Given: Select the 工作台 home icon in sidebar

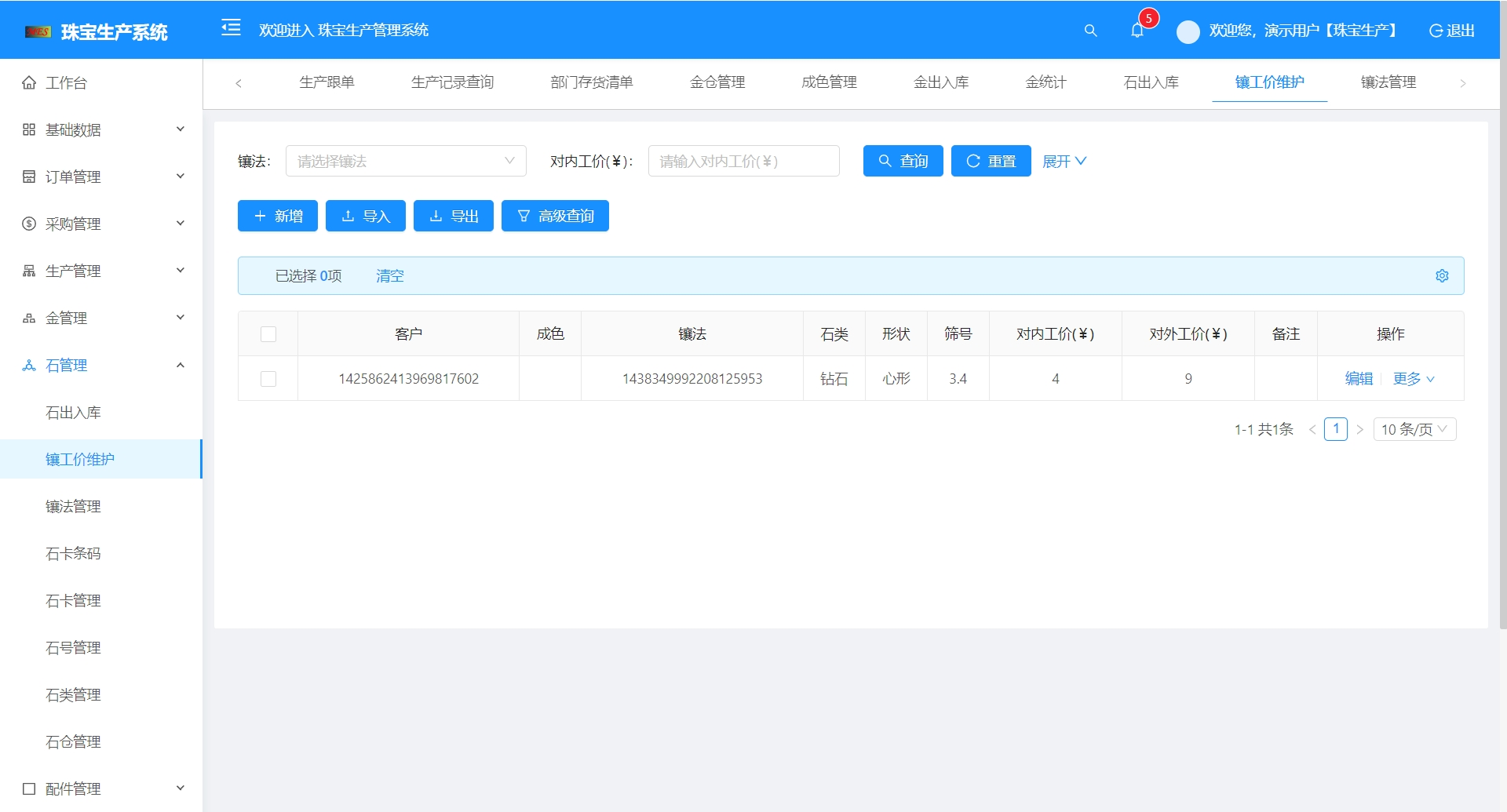Looking at the screenshot, I should click(x=27, y=82).
